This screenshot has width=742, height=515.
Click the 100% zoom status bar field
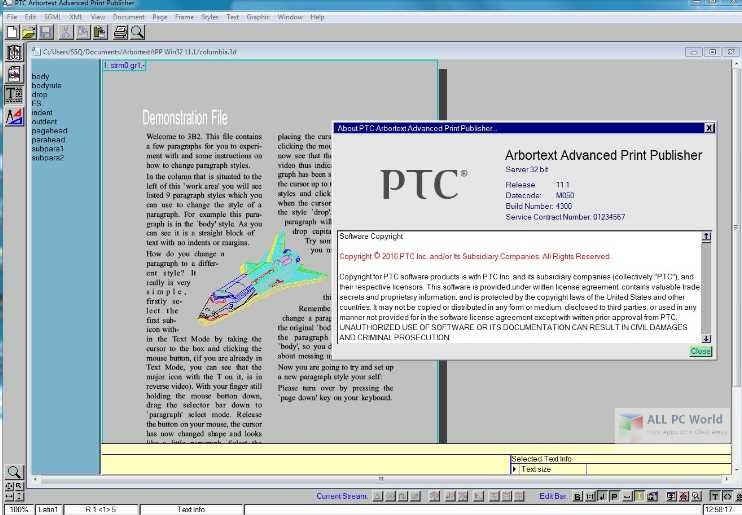click(x=19, y=510)
